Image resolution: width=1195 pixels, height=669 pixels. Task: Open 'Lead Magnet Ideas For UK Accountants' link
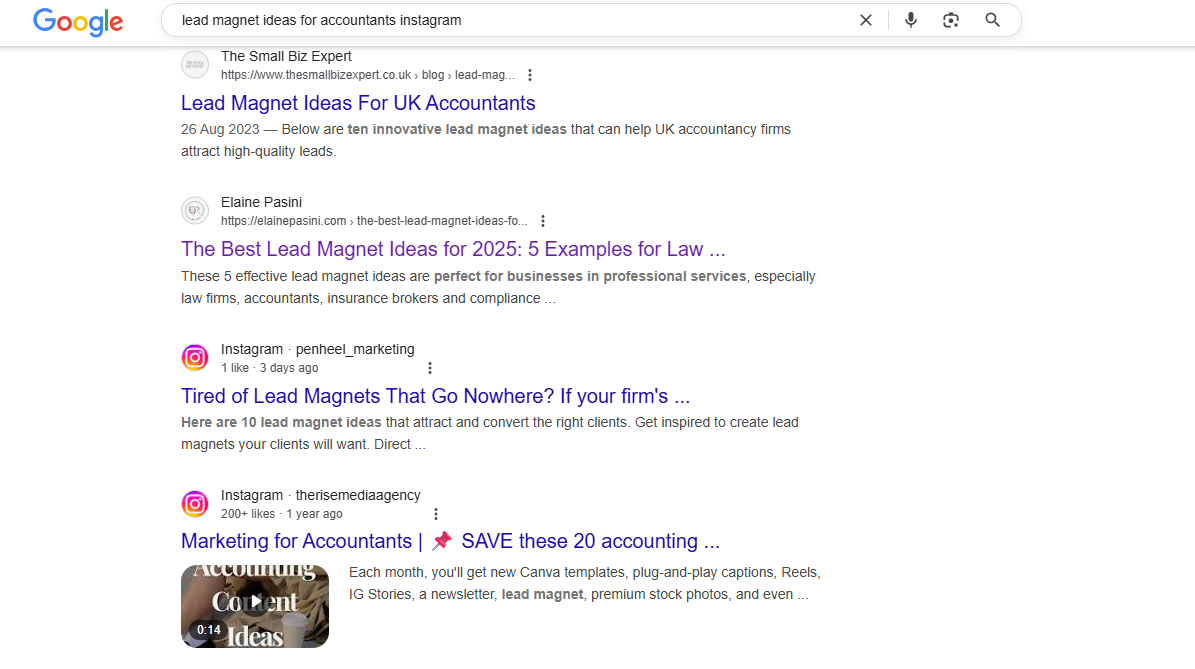click(358, 103)
